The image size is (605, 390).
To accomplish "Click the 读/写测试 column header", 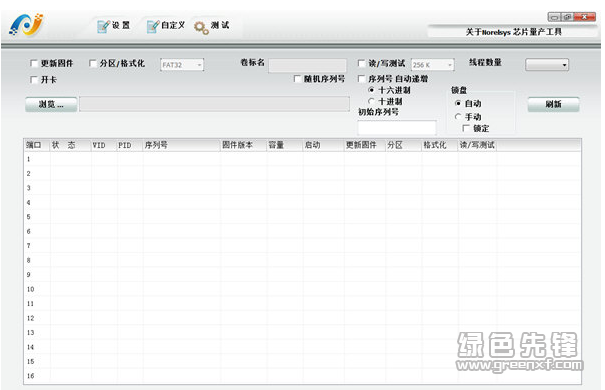I will click(x=477, y=145).
